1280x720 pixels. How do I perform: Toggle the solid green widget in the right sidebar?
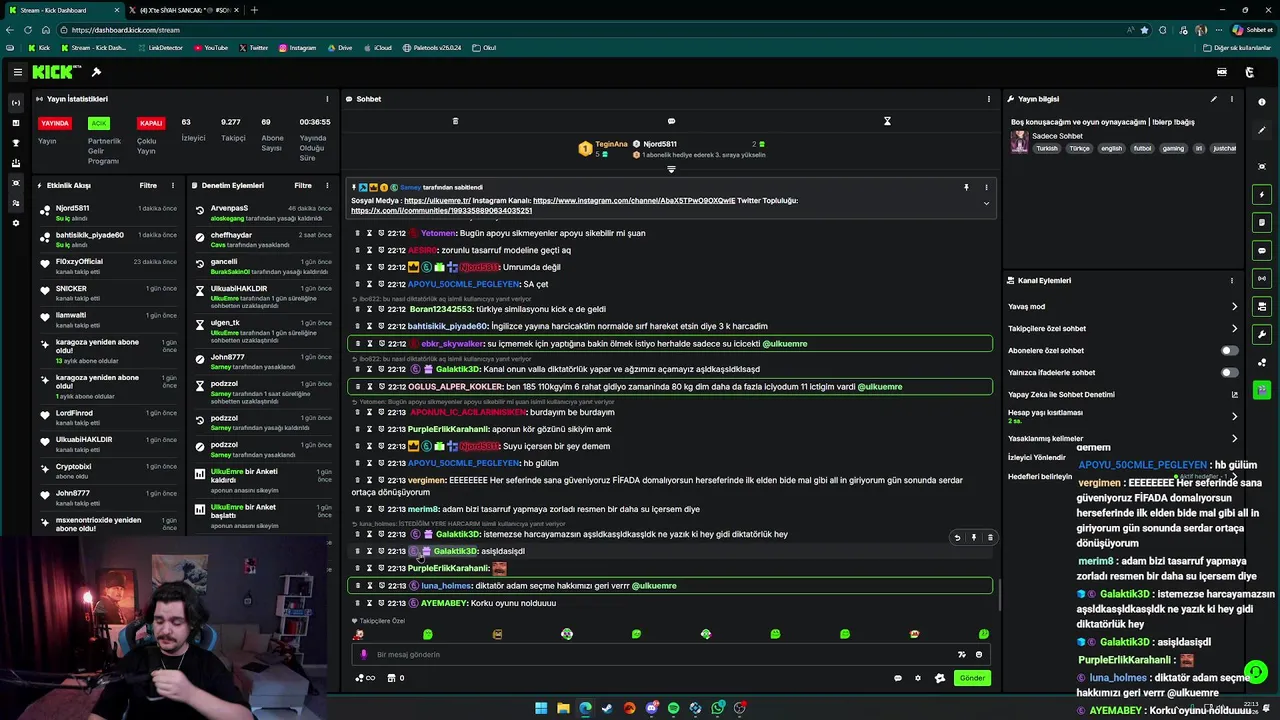click(1262, 391)
